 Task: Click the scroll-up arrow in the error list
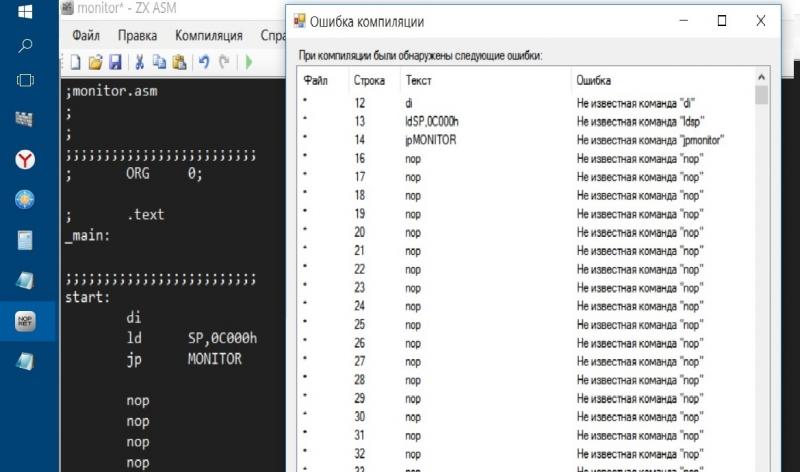761,77
